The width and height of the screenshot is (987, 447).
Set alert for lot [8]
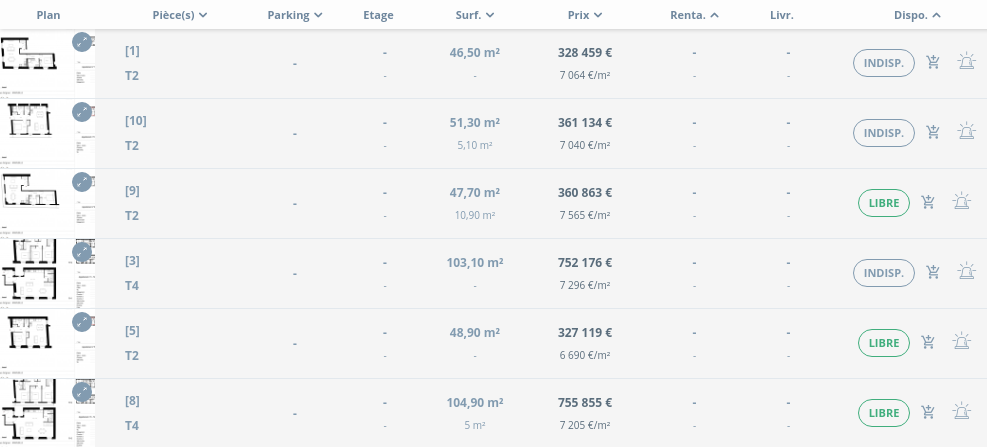961,412
